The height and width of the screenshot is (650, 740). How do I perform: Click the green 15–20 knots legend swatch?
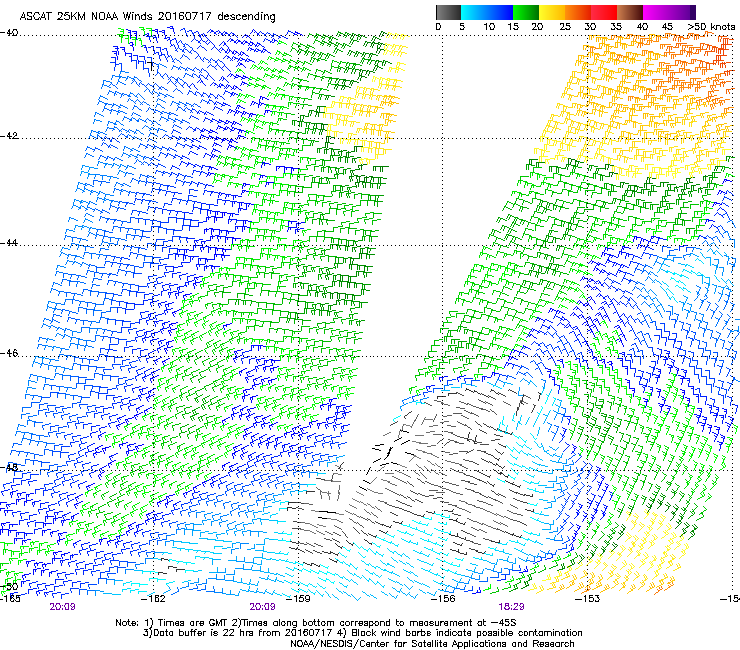526,12
